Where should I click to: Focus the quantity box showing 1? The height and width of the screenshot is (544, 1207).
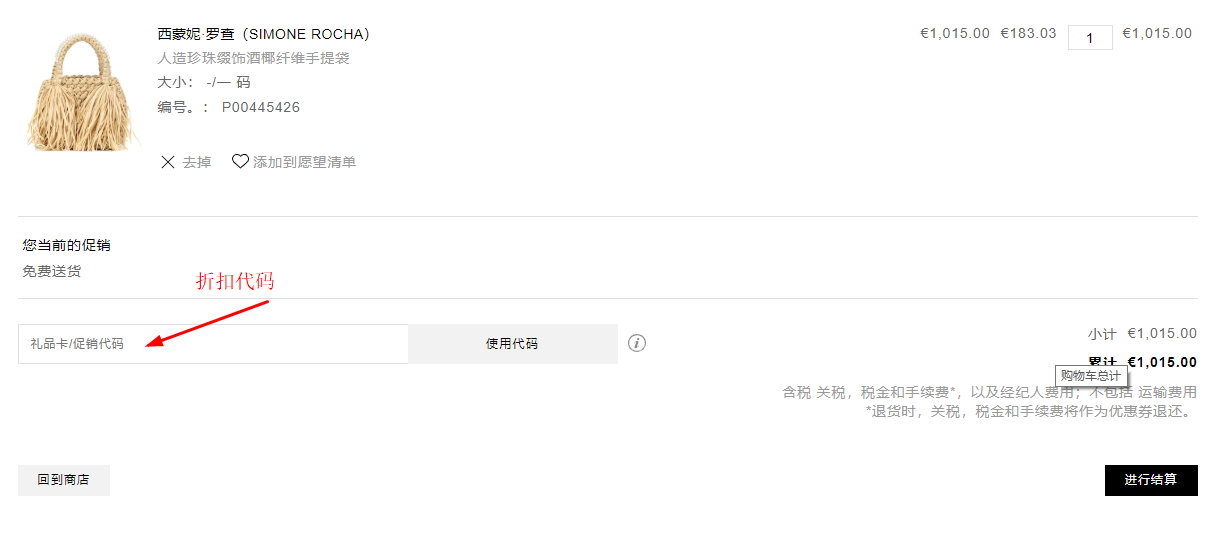pos(1090,38)
